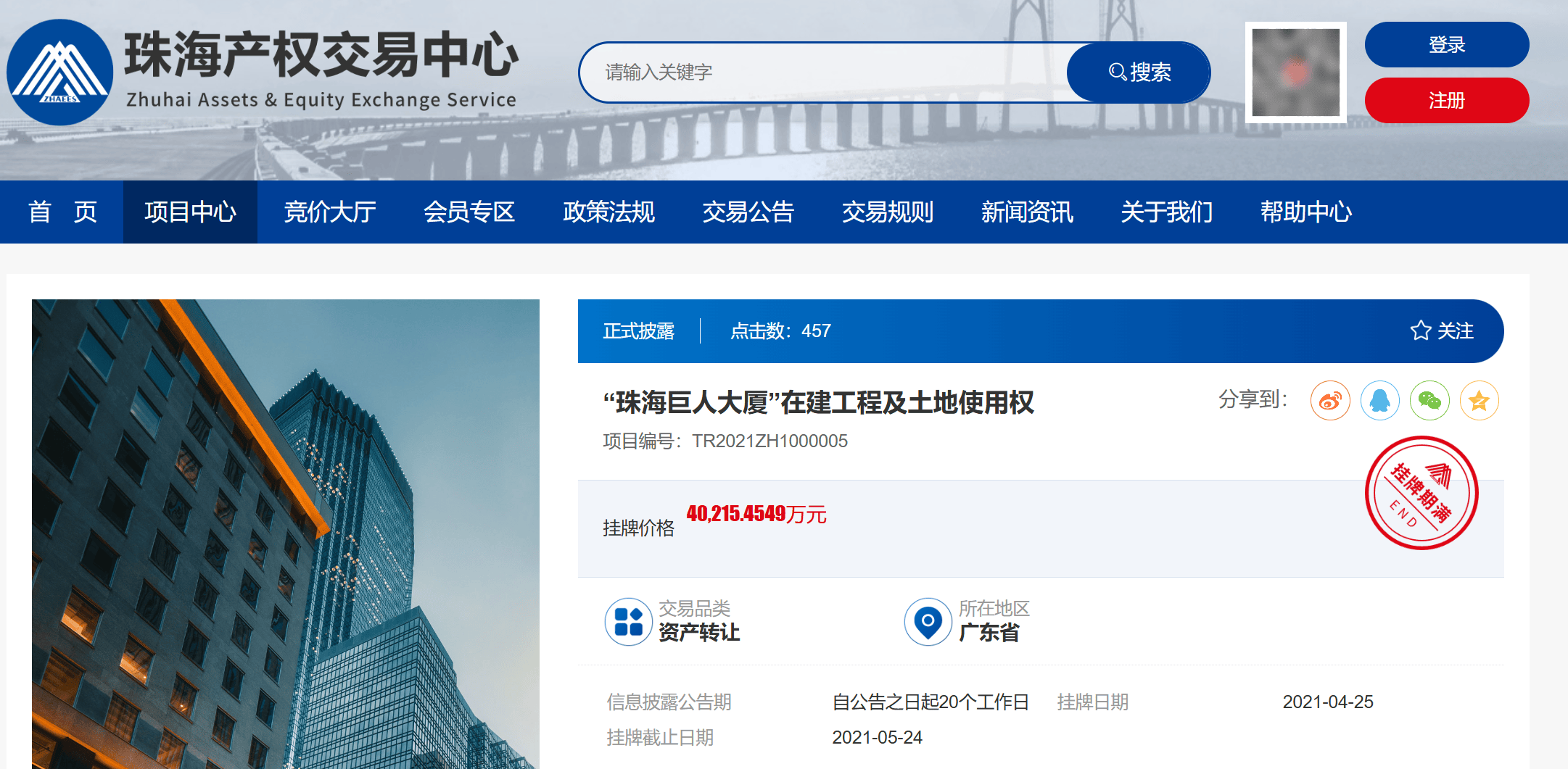Open the 政策法规 menu item

click(608, 212)
